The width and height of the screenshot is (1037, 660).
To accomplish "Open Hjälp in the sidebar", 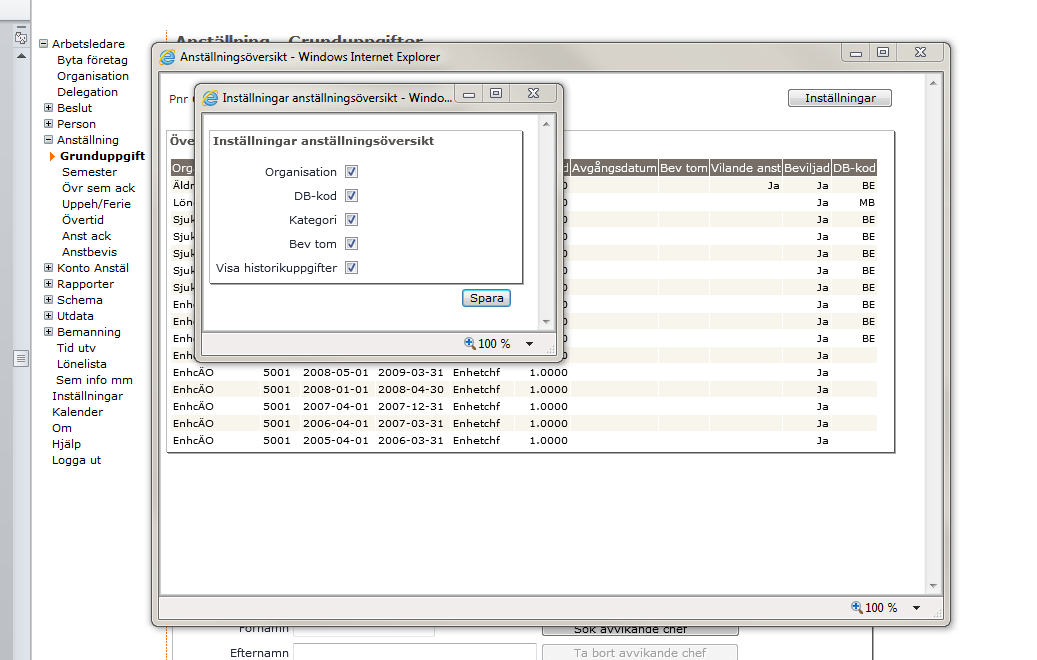I will click(x=66, y=444).
